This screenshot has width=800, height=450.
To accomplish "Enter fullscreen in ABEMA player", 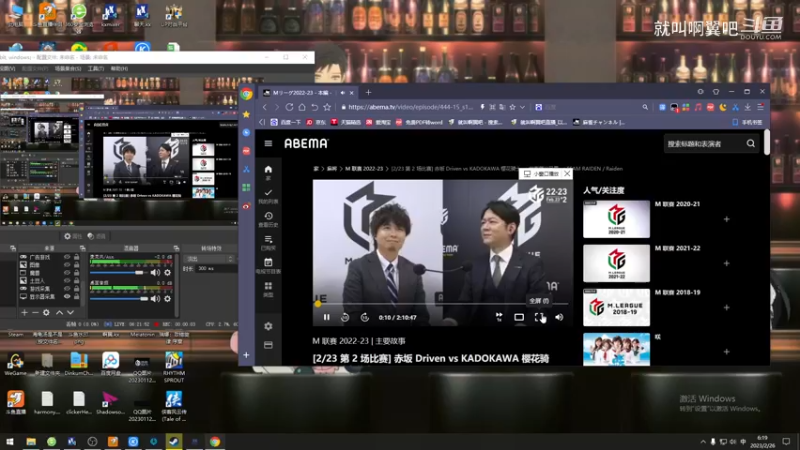I will click(539, 317).
